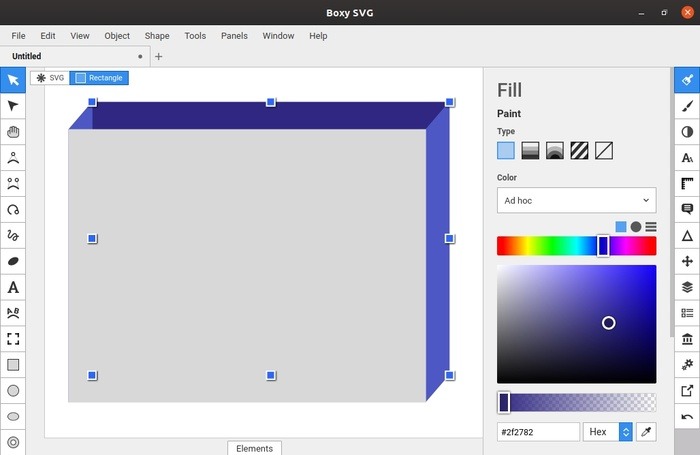
Task: Choose the Arc tool
Action: (x=13, y=210)
